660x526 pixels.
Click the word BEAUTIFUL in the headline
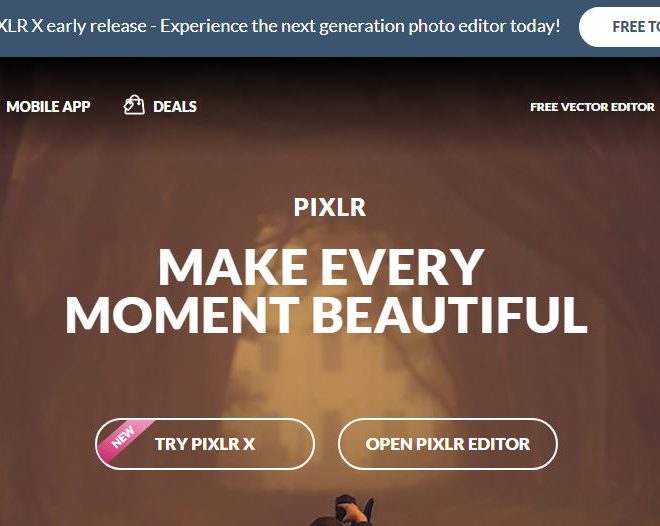[449, 314]
